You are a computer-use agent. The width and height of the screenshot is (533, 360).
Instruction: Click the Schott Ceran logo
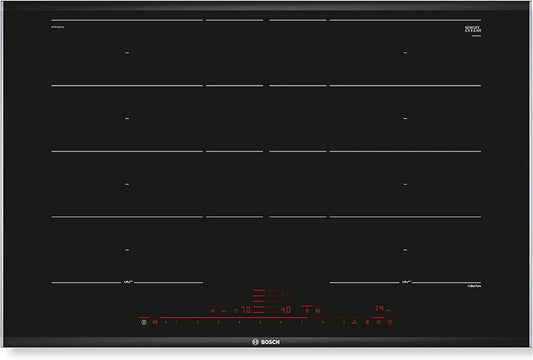[473, 29]
